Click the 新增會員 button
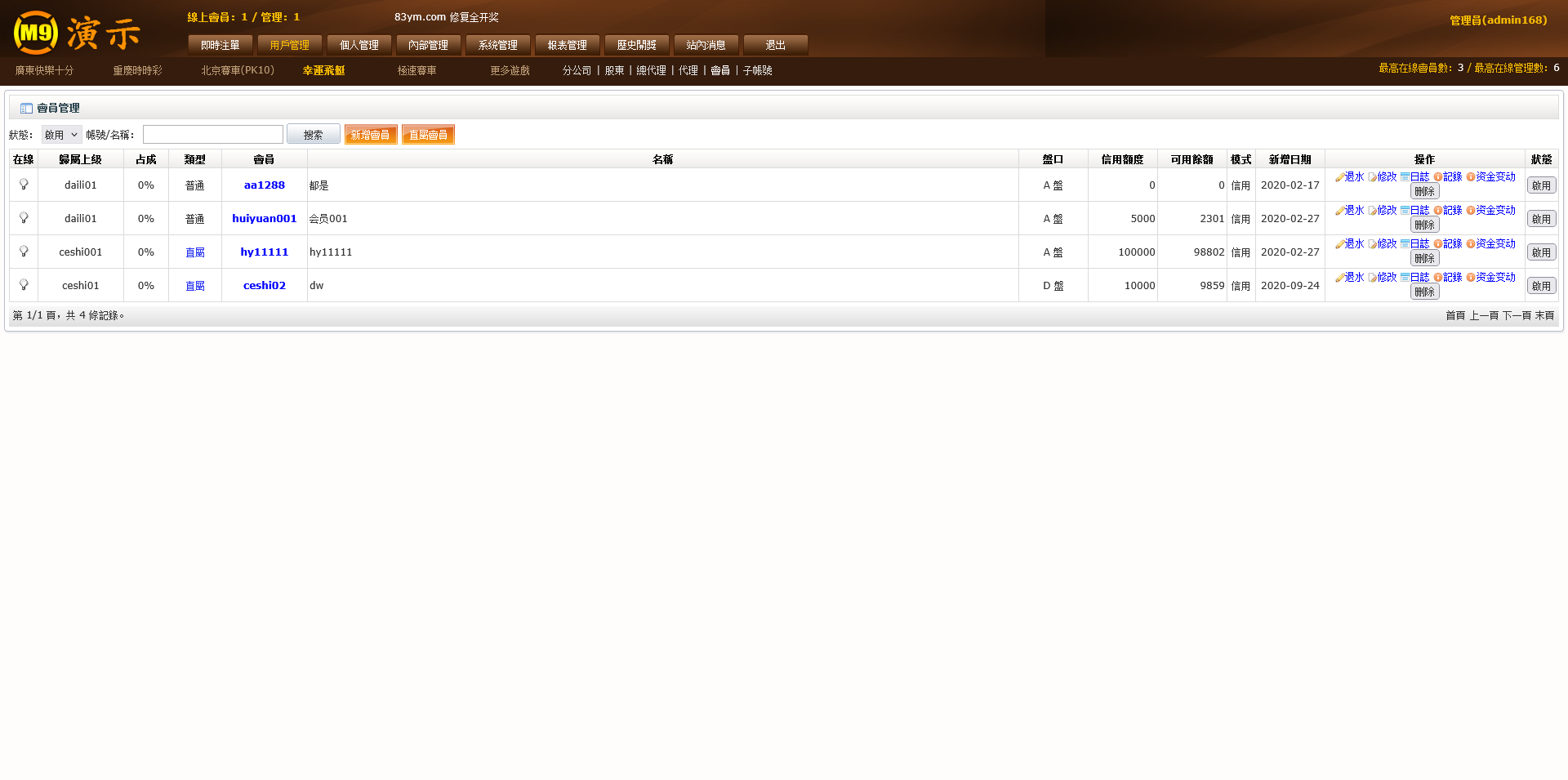1568x780 pixels. [371, 135]
